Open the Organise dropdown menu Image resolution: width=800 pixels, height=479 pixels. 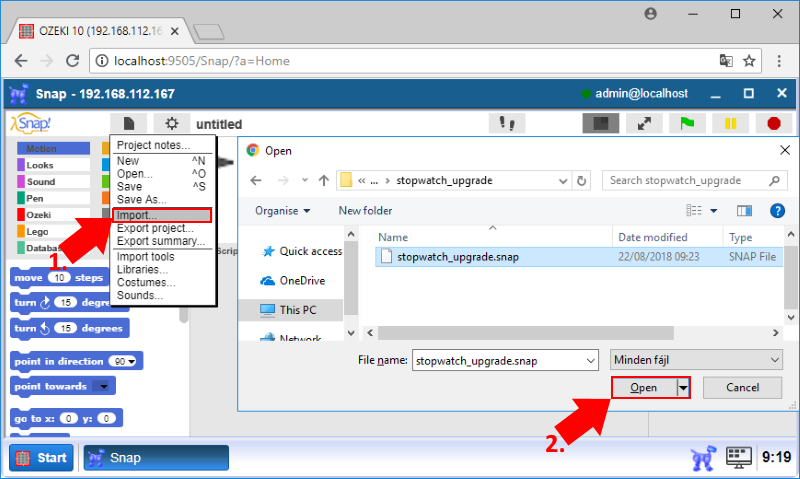283,211
